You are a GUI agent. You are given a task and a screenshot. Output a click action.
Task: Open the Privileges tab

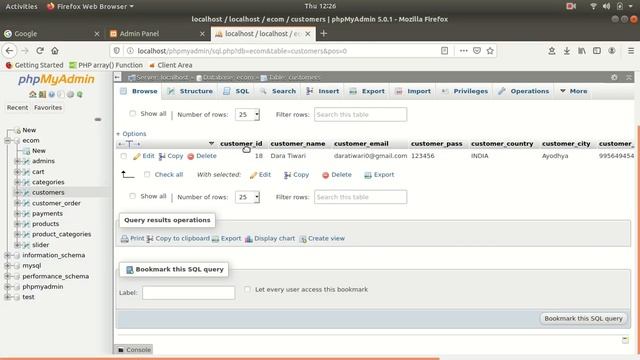click(x=465, y=91)
